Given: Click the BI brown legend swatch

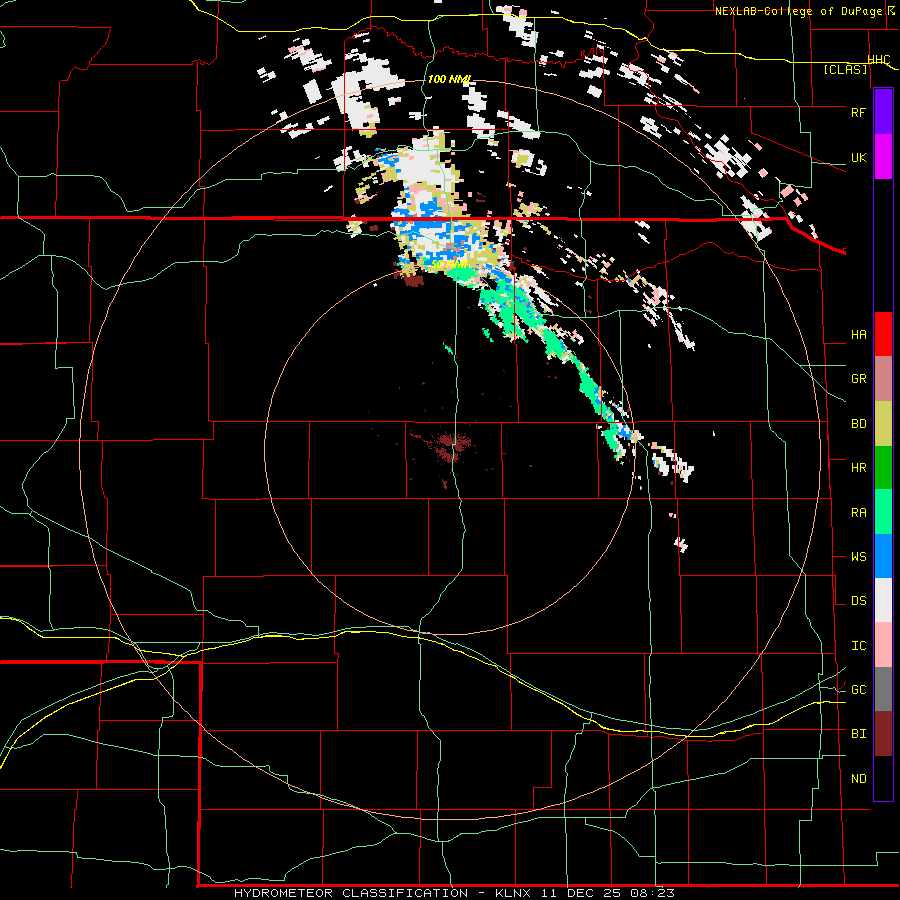Looking at the screenshot, I should click(883, 734).
